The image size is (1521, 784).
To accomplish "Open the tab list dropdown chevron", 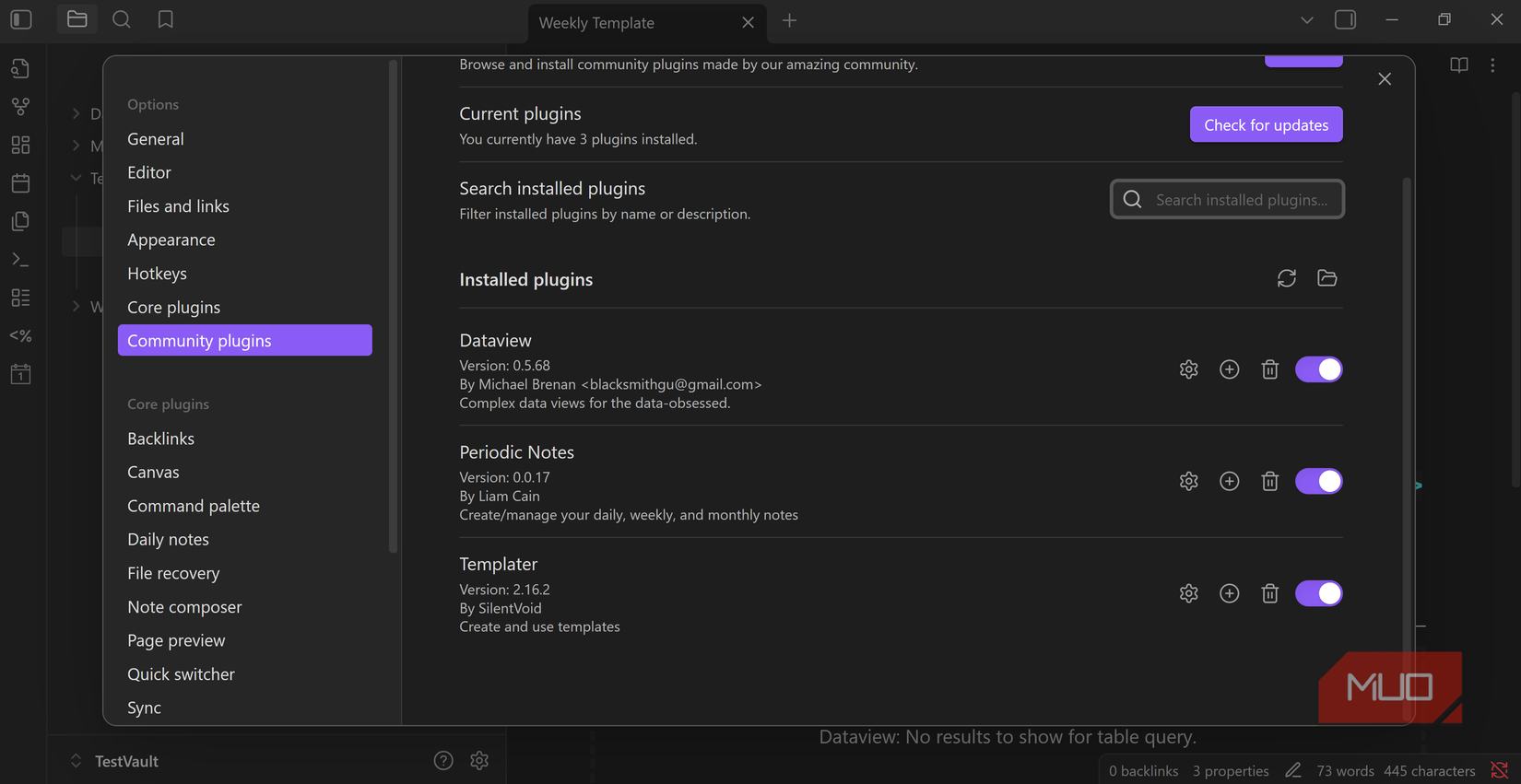I will click(1306, 20).
